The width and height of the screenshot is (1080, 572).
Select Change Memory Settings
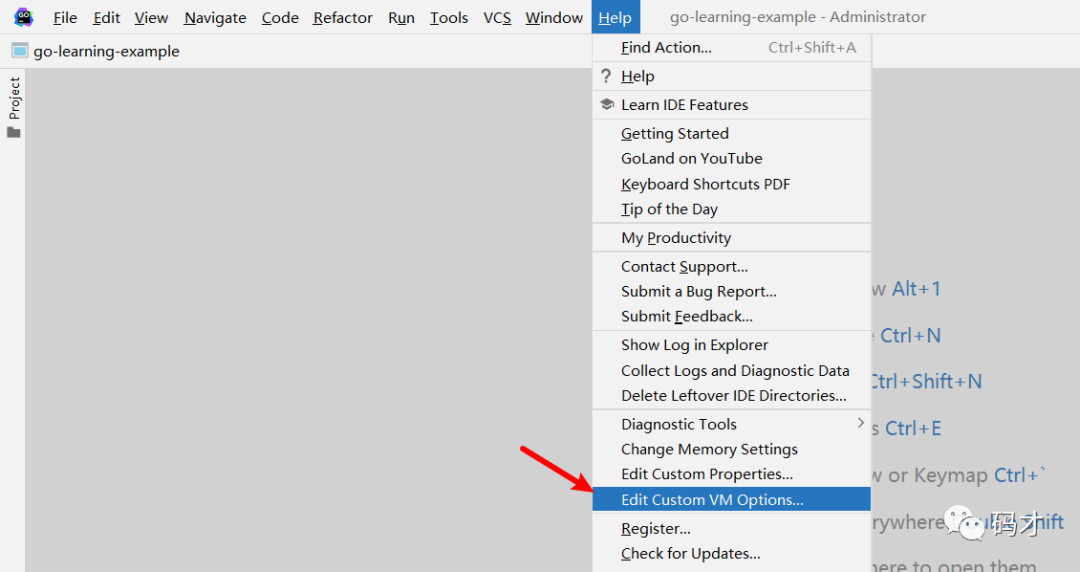coord(731,449)
